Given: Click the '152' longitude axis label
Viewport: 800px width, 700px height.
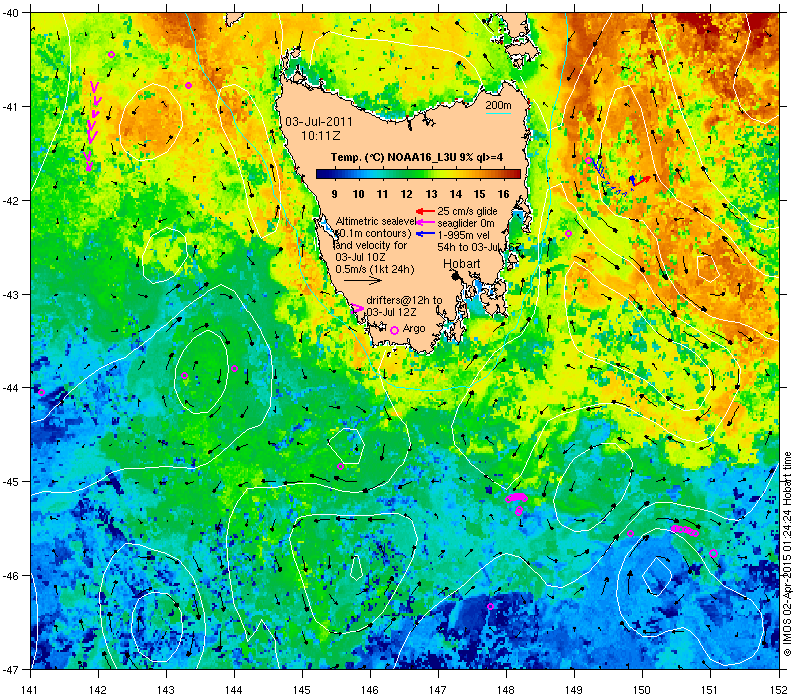Looking at the screenshot, I should click(779, 690).
